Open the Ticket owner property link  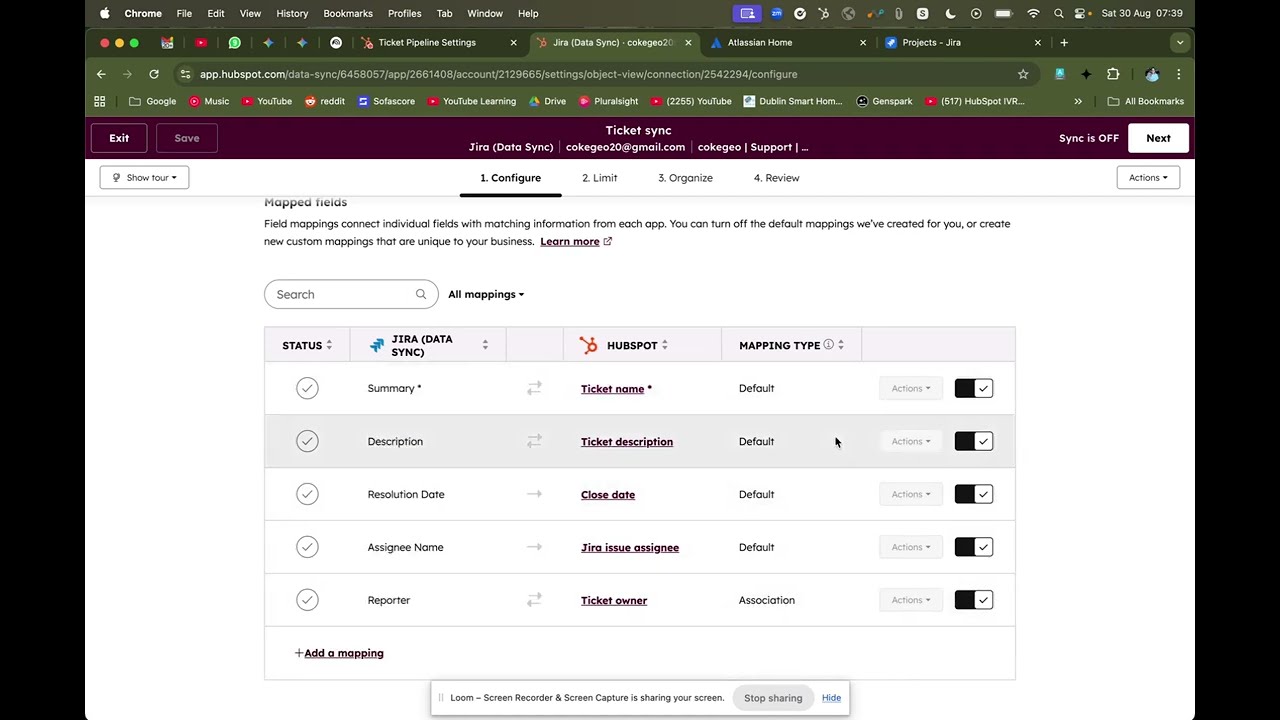click(x=614, y=601)
